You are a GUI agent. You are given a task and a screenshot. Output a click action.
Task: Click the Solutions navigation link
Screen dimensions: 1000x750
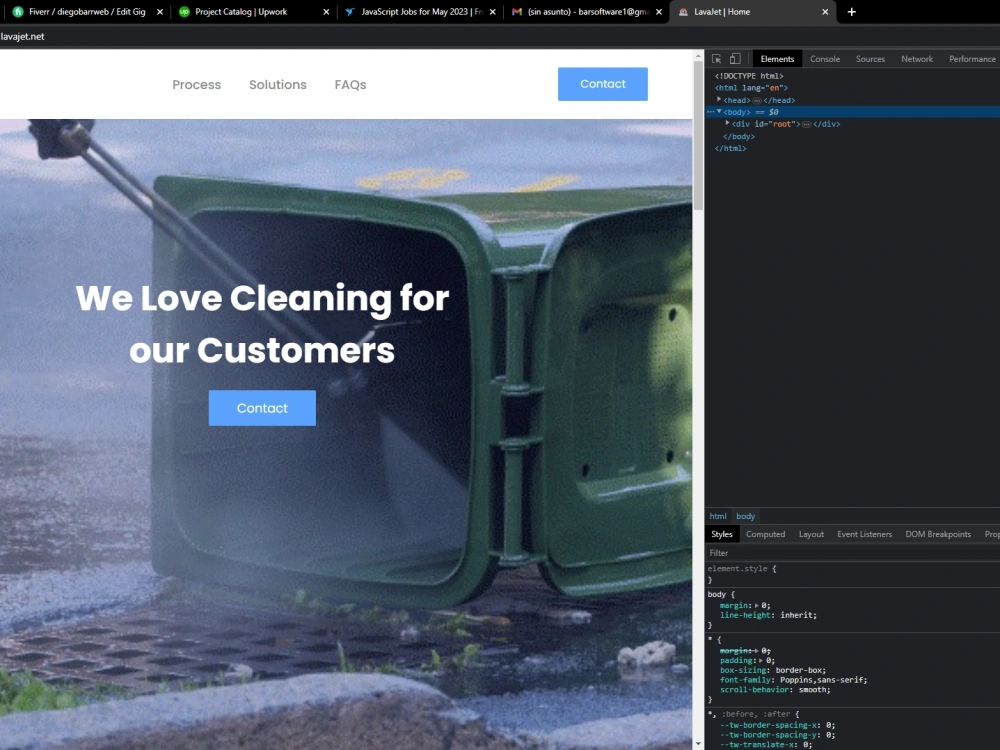pyautogui.click(x=277, y=84)
